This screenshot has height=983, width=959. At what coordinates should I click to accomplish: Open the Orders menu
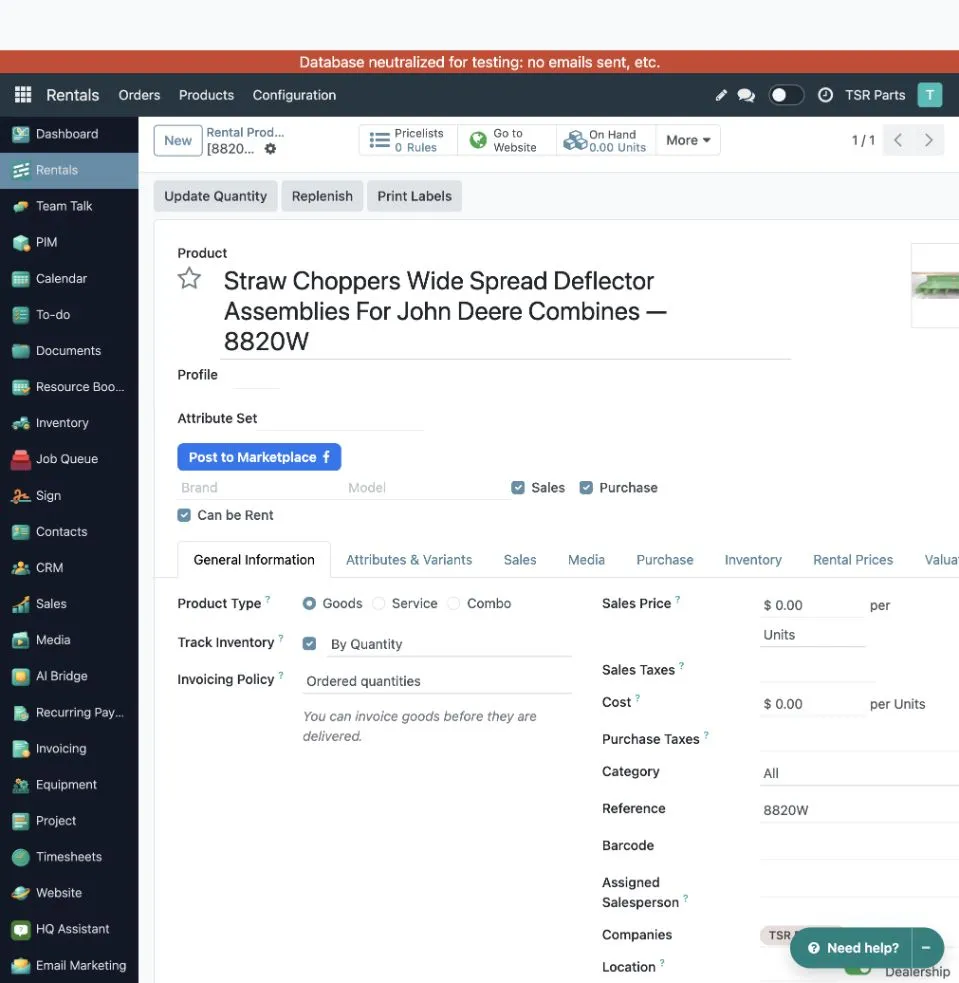point(139,95)
